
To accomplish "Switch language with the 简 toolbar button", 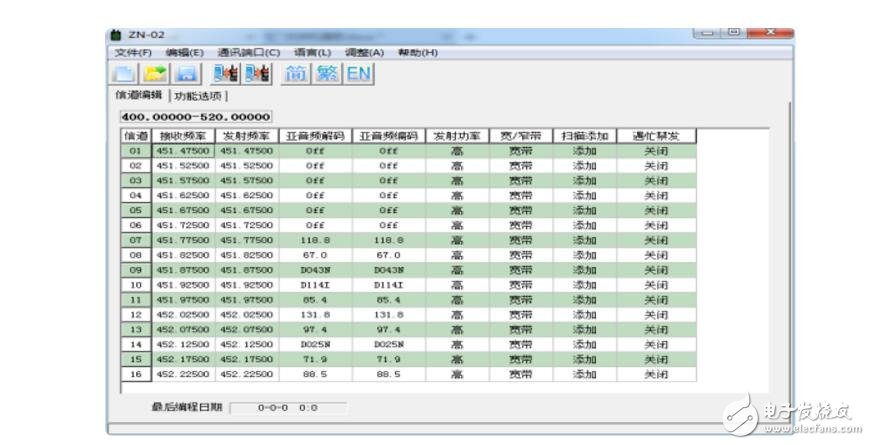I will coord(297,73).
